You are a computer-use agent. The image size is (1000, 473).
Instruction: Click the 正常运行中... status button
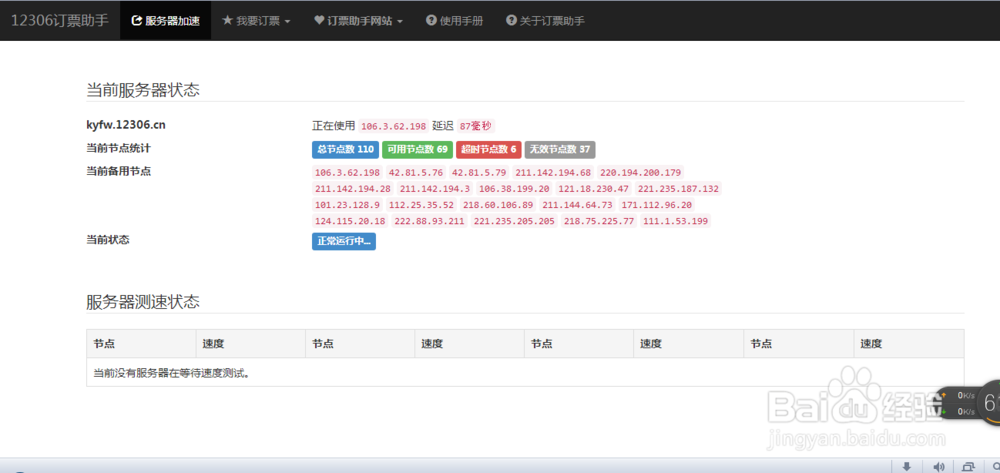click(x=344, y=242)
